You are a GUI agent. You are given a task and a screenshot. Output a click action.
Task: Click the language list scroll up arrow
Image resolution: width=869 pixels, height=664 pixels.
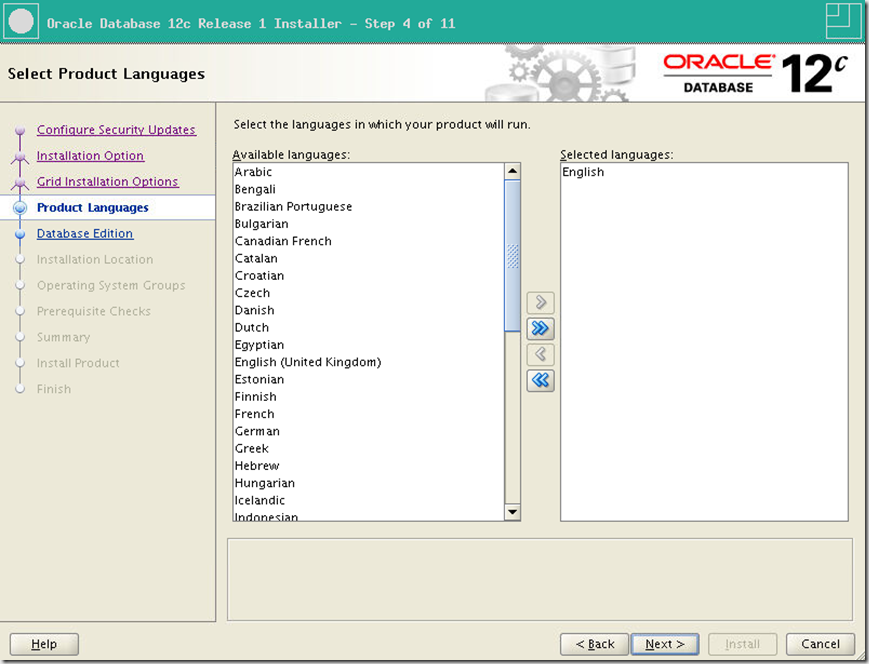(513, 171)
